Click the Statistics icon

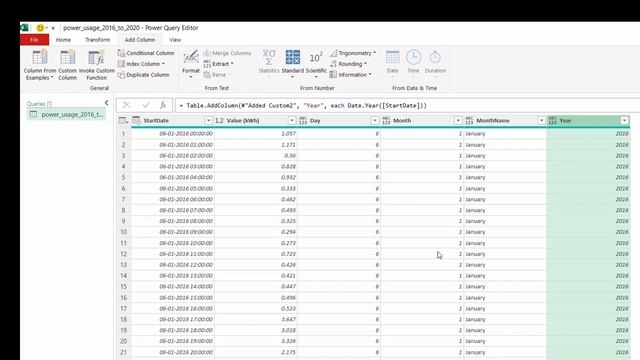269,57
